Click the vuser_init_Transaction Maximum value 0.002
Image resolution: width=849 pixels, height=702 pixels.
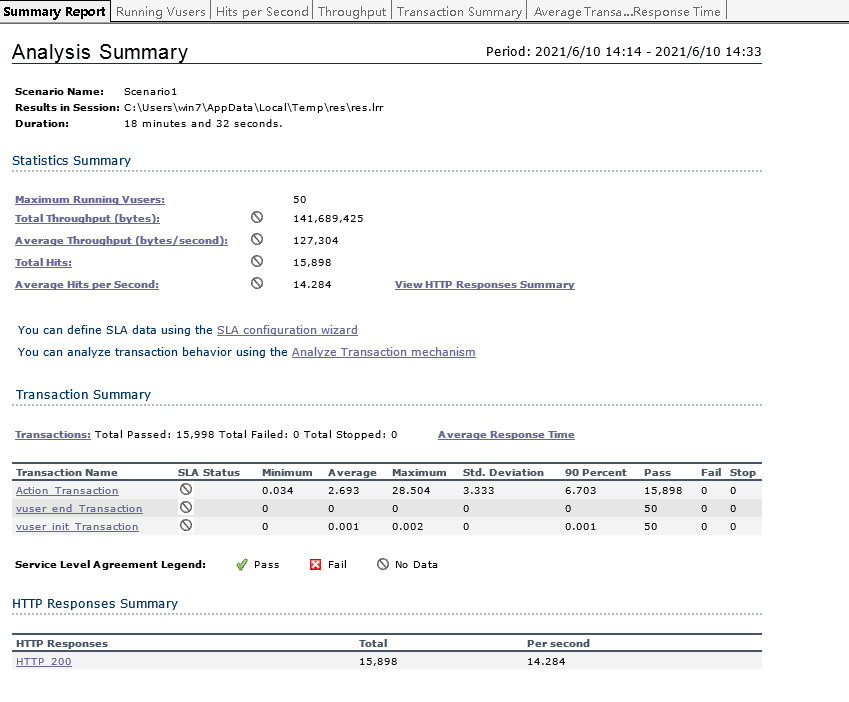tap(408, 527)
